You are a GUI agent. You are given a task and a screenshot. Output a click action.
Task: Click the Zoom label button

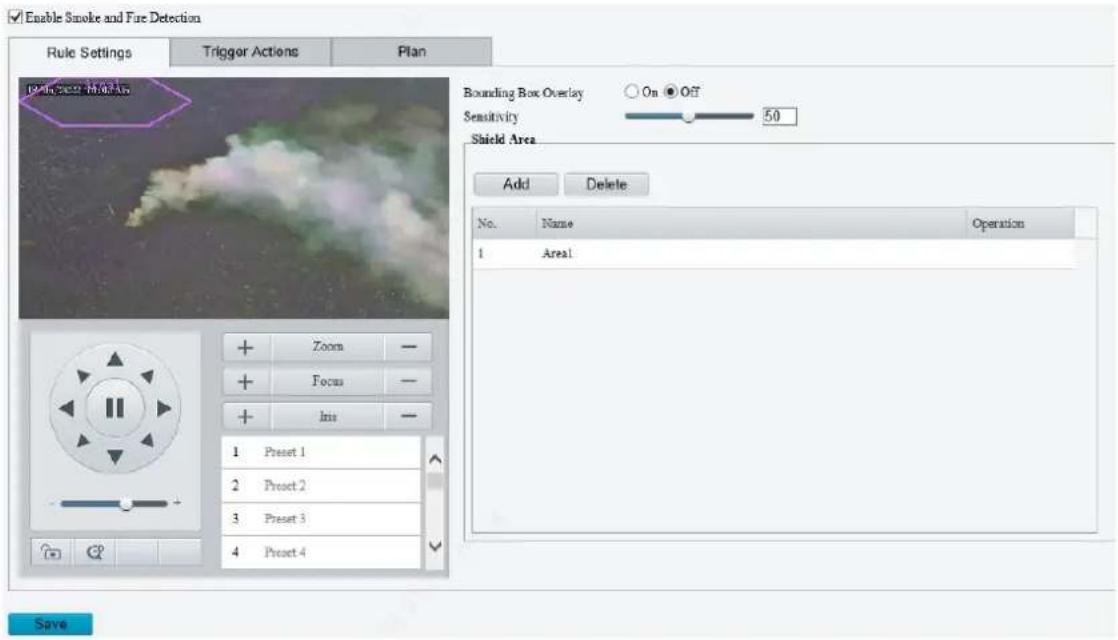point(328,347)
